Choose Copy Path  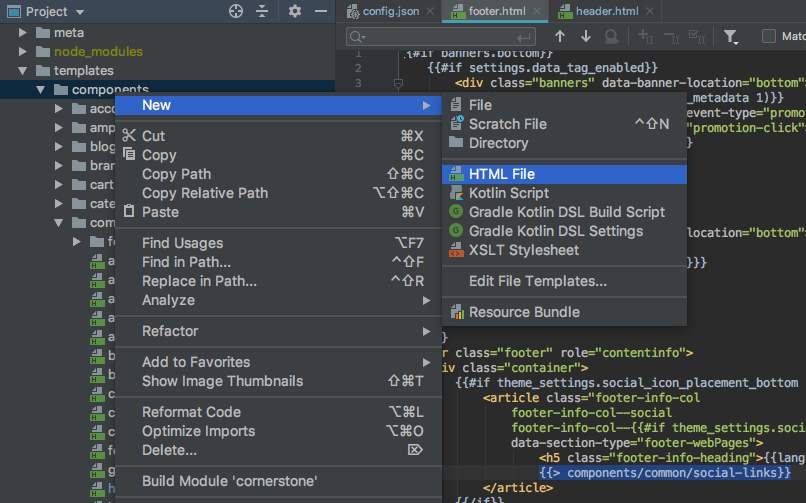coord(278,174)
